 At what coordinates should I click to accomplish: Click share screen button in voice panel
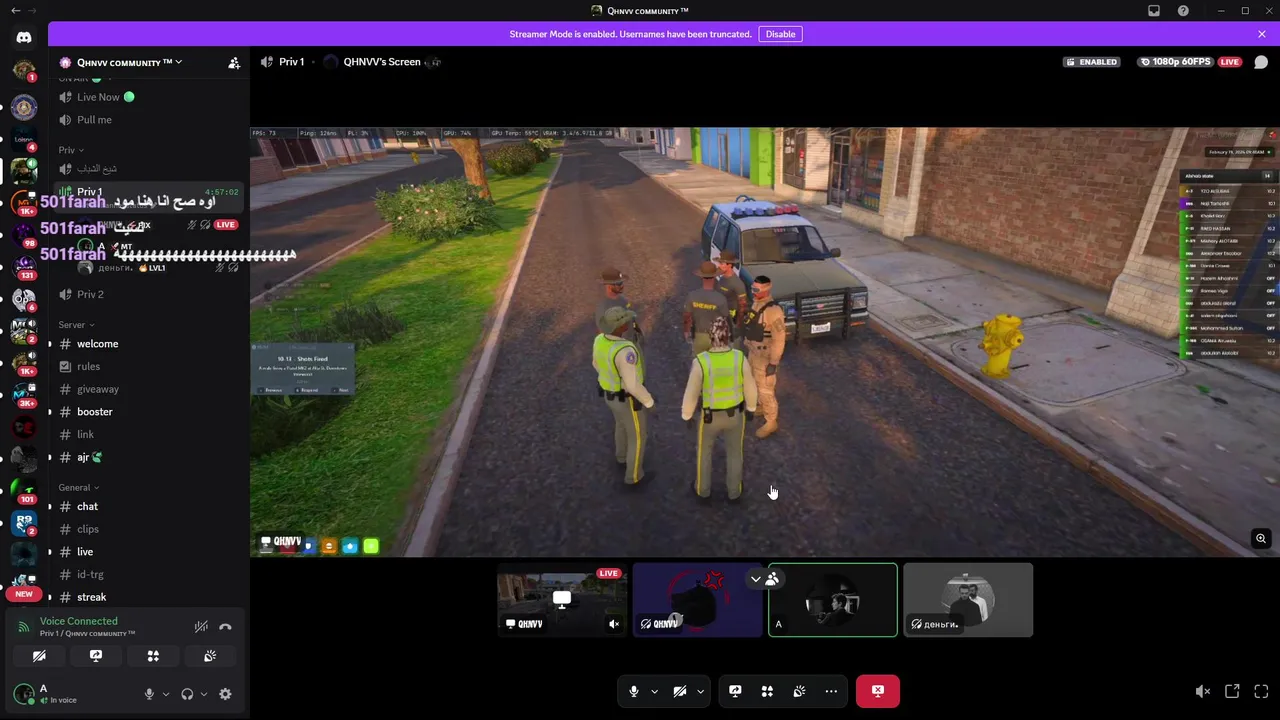point(96,656)
